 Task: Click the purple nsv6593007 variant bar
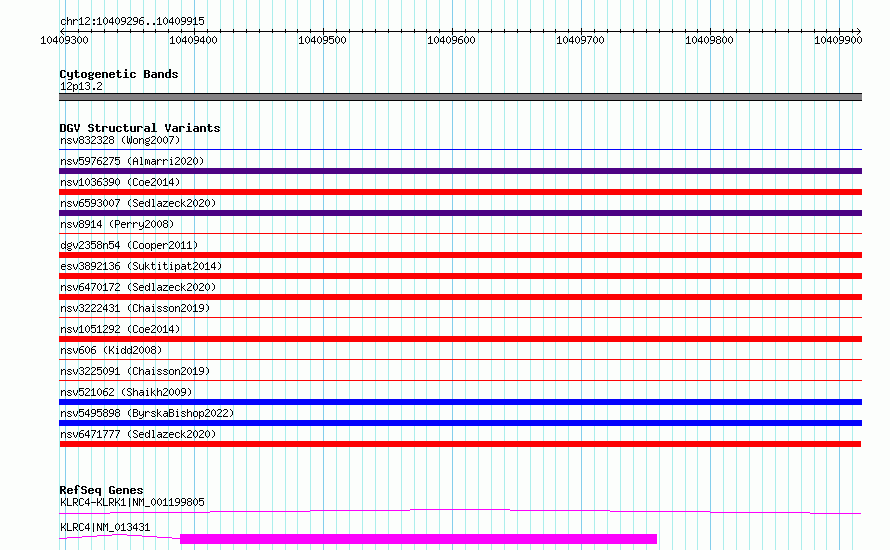[x=460, y=213]
